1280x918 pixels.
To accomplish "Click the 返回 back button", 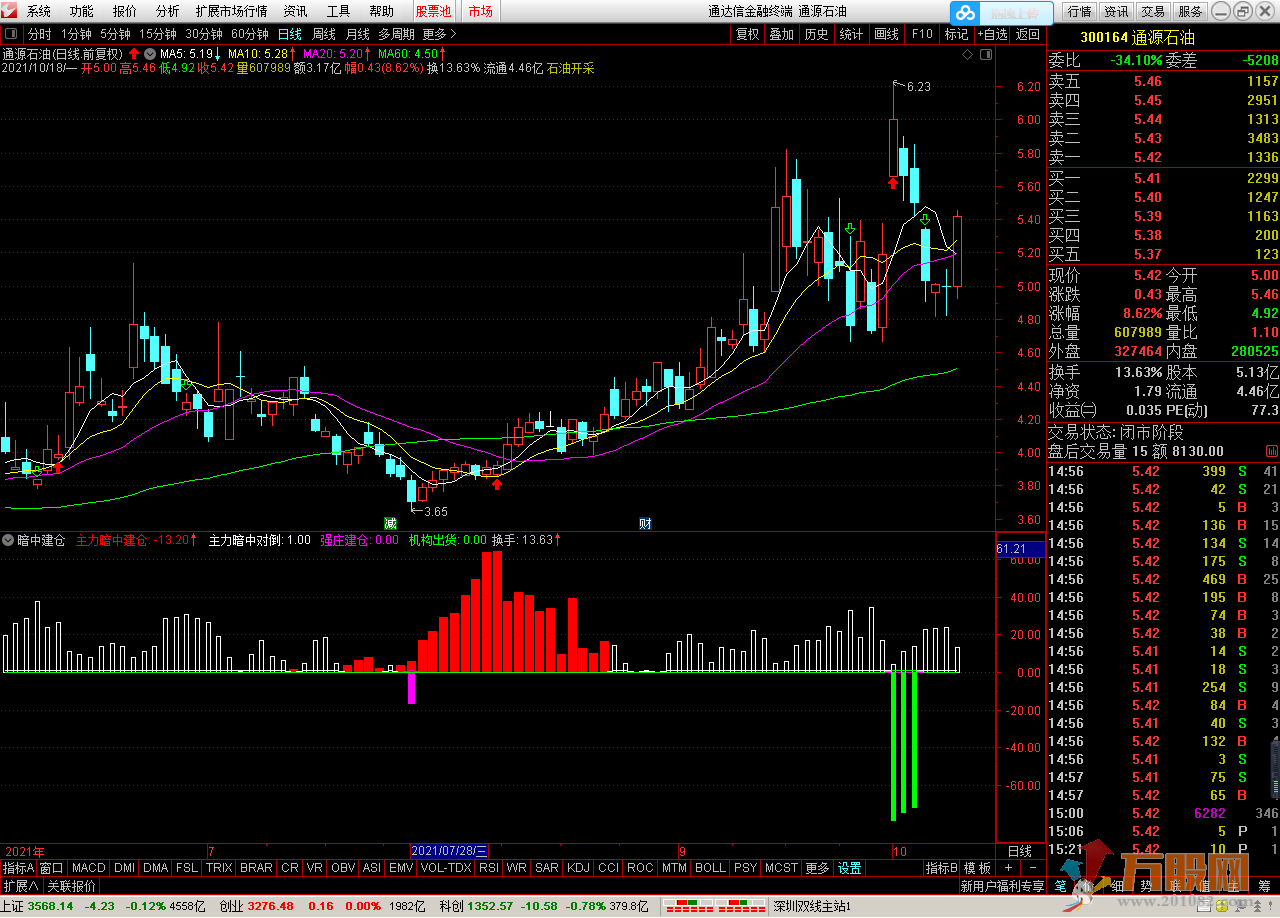I will click(x=1028, y=34).
